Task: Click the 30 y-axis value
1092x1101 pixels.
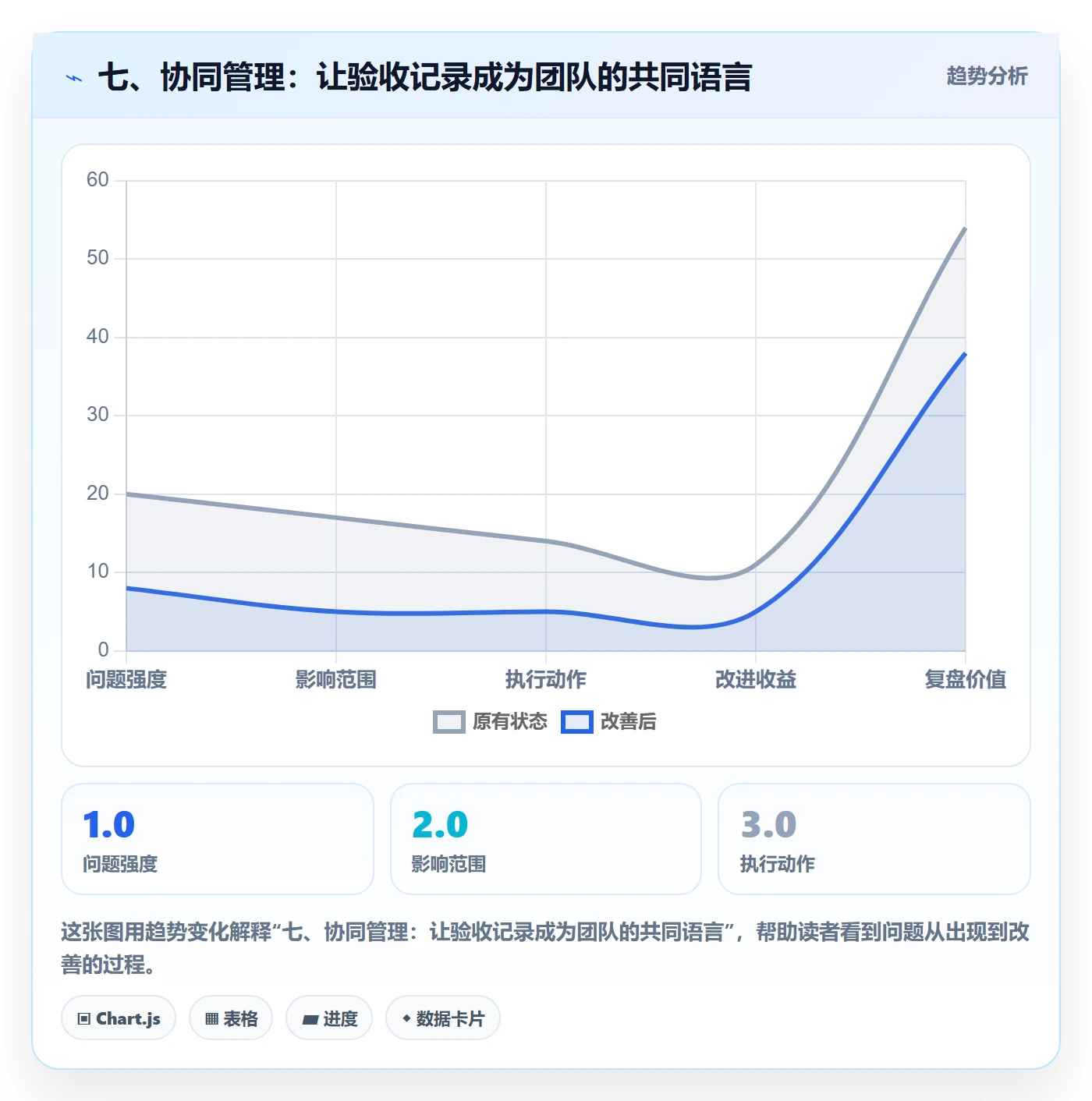Action: tap(97, 415)
